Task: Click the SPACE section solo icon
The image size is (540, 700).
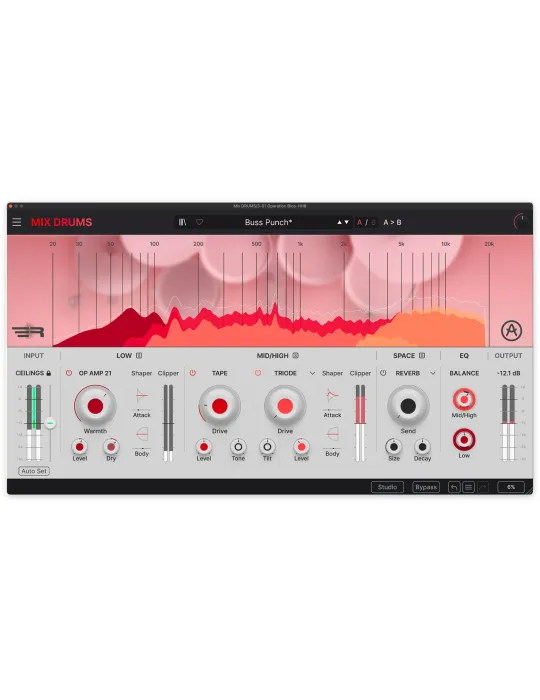Action: coord(422,356)
